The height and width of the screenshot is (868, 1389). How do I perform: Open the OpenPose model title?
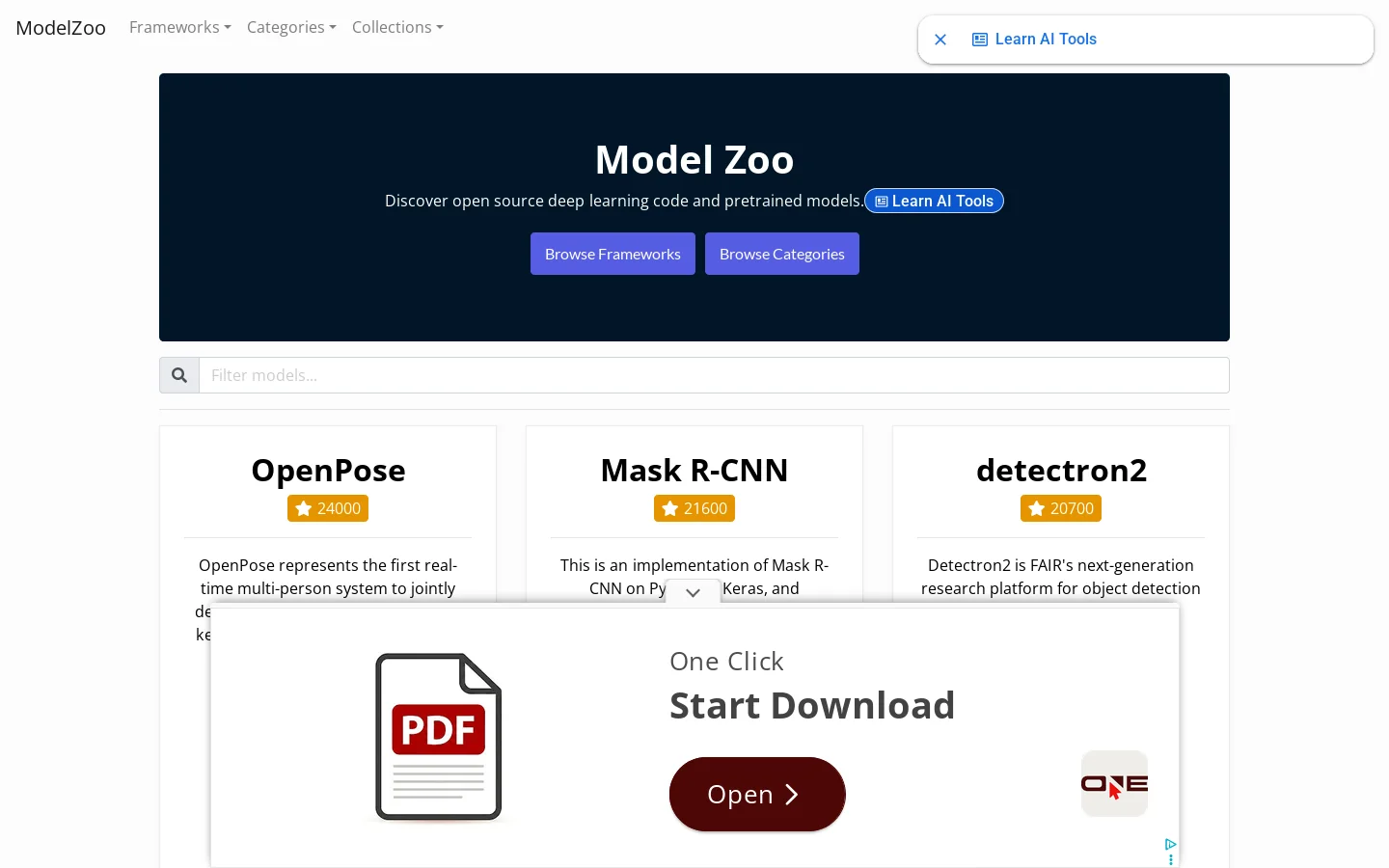pos(328,470)
